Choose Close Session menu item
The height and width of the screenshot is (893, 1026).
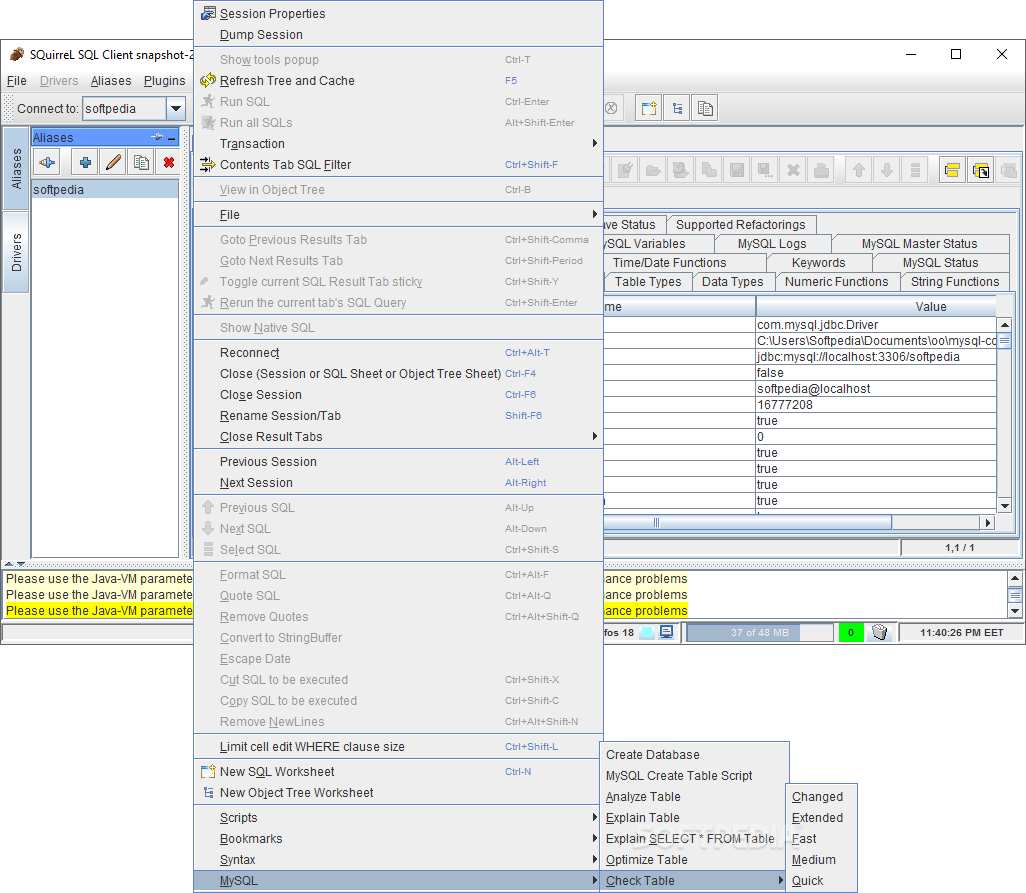[398, 394]
